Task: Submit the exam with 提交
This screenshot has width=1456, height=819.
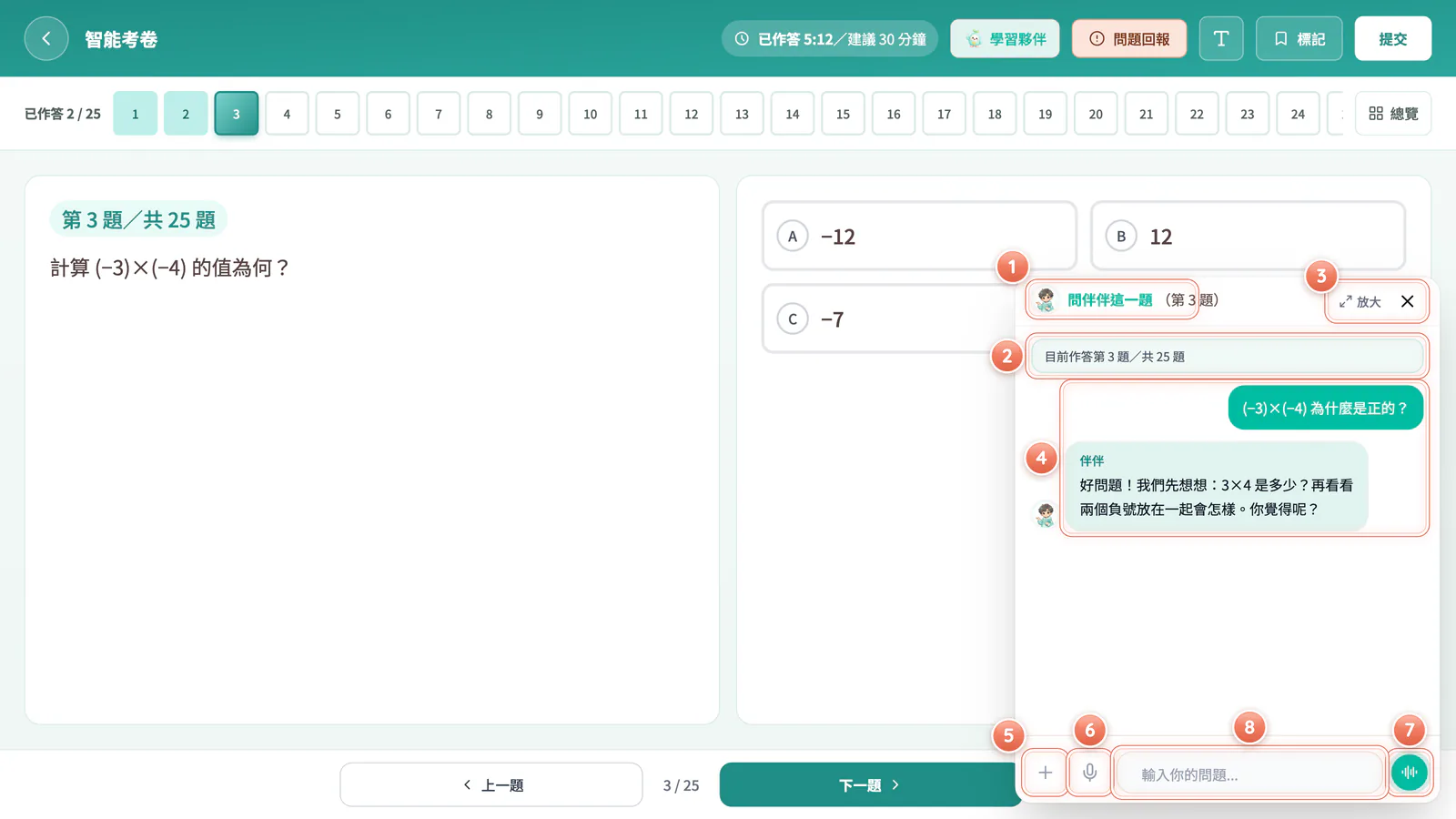Action: (1393, 39)
